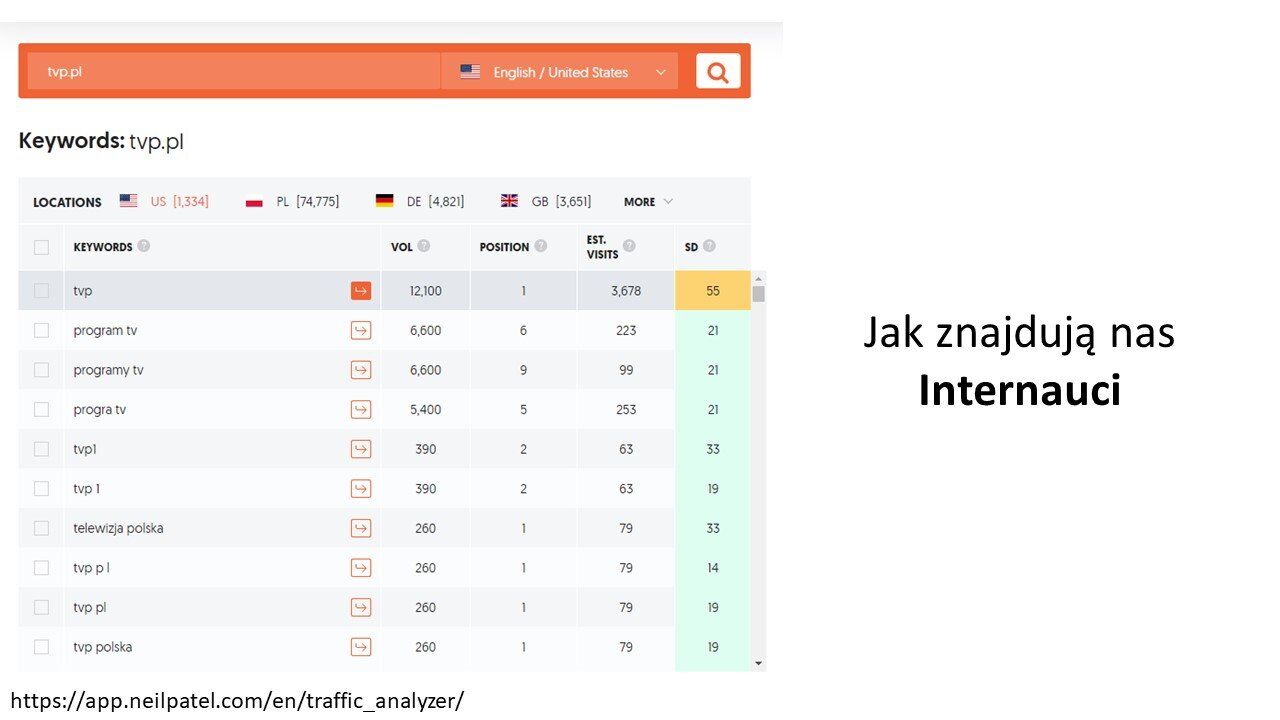Check the box for tvp p l
1280x720 pixels.
click(41, 568)
